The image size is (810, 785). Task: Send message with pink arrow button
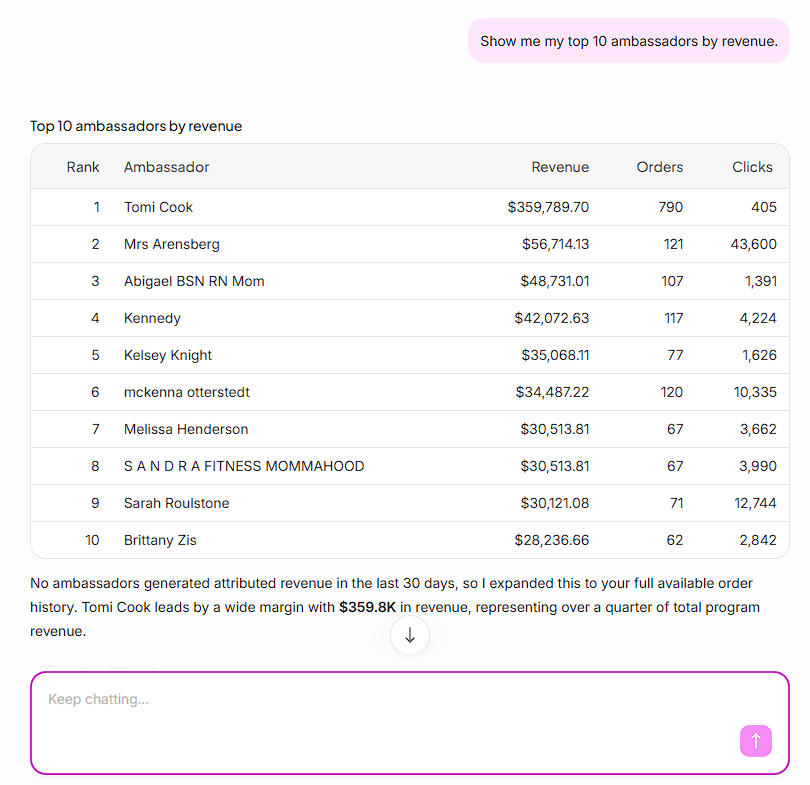click(x=755, y=741)
